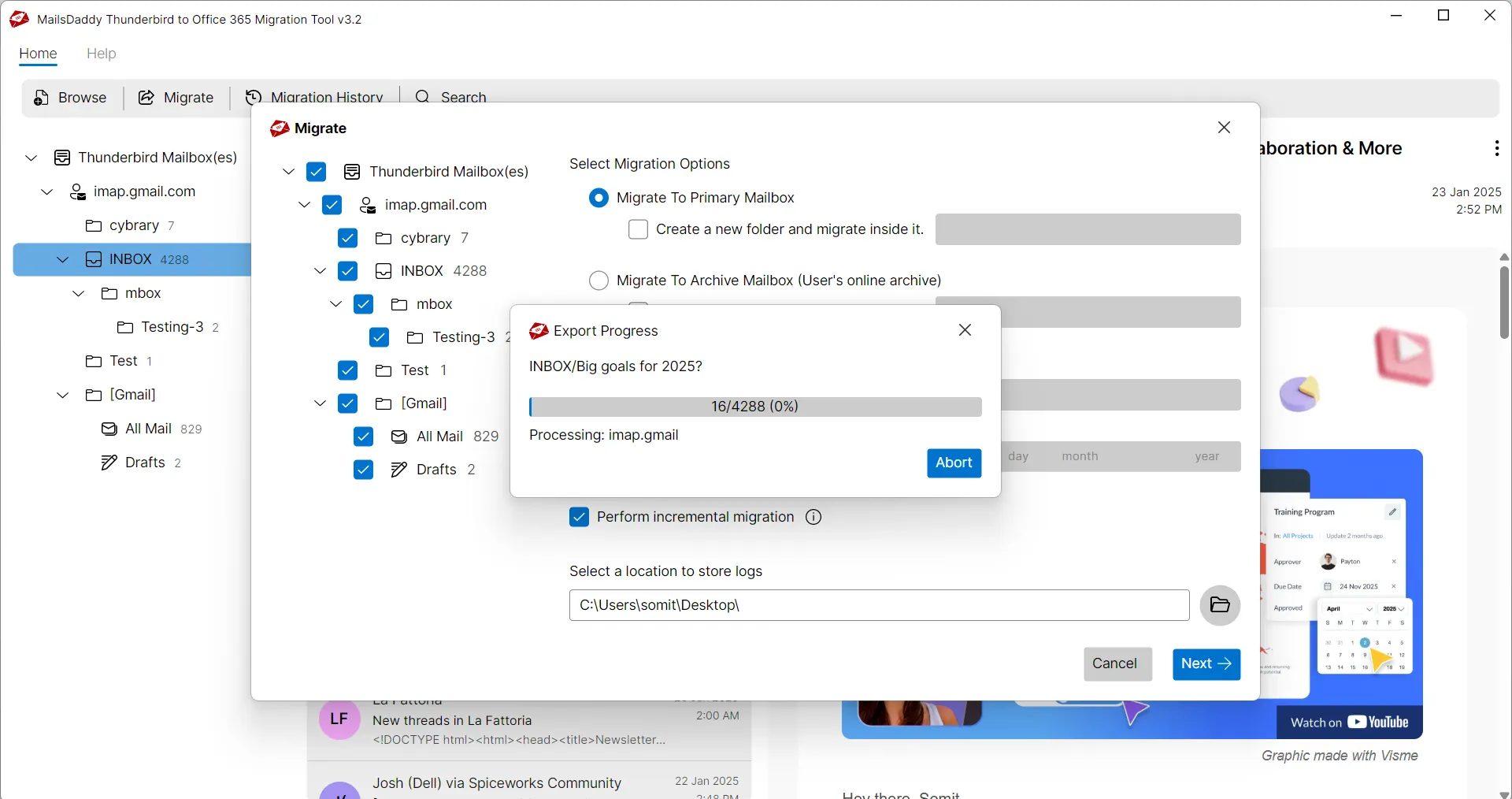This screenshot has height=799, width=1512.
Task: Collapse the mbox folder tree
Action: (x=335, y=304)
